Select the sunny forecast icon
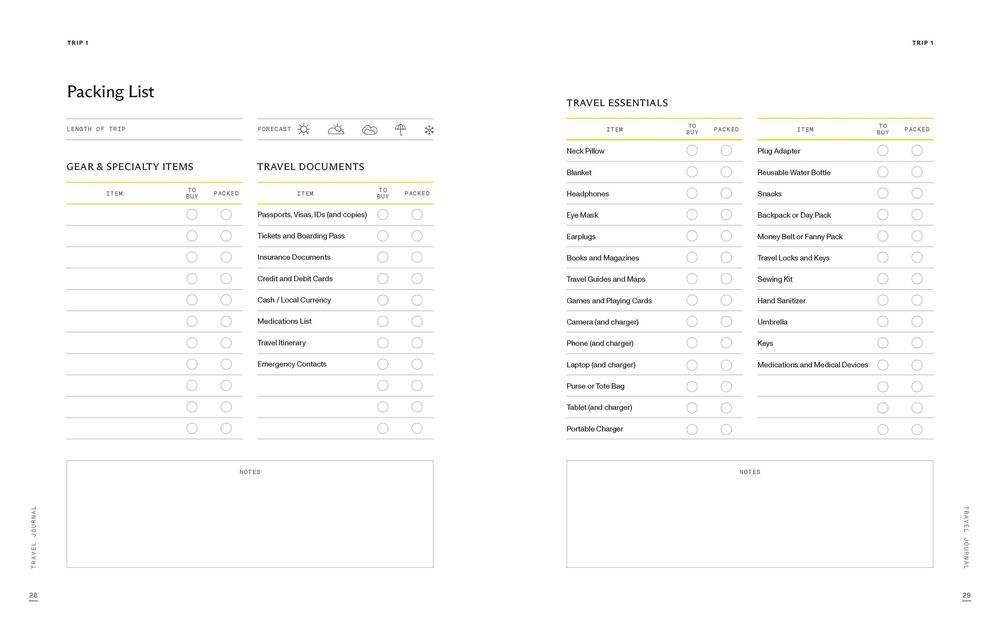This screenshot has height=636, width=1000. (x=304, y=129)
